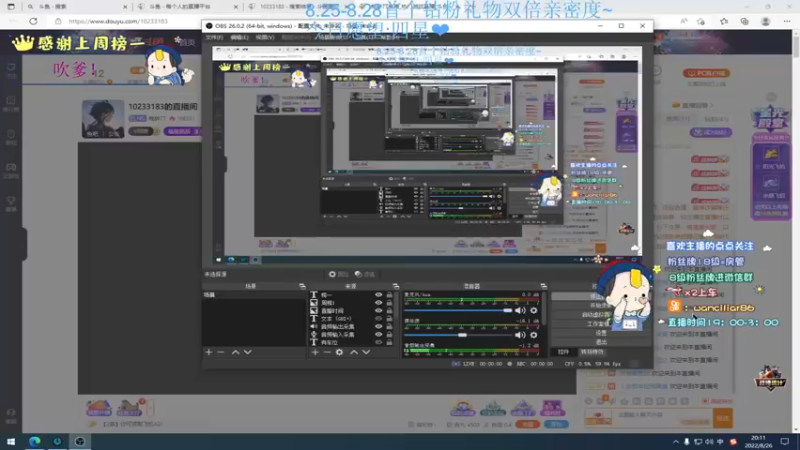Pop out the Sources dock header icon
This screenshot has width=800, height=450.
[x=395, y=286]
